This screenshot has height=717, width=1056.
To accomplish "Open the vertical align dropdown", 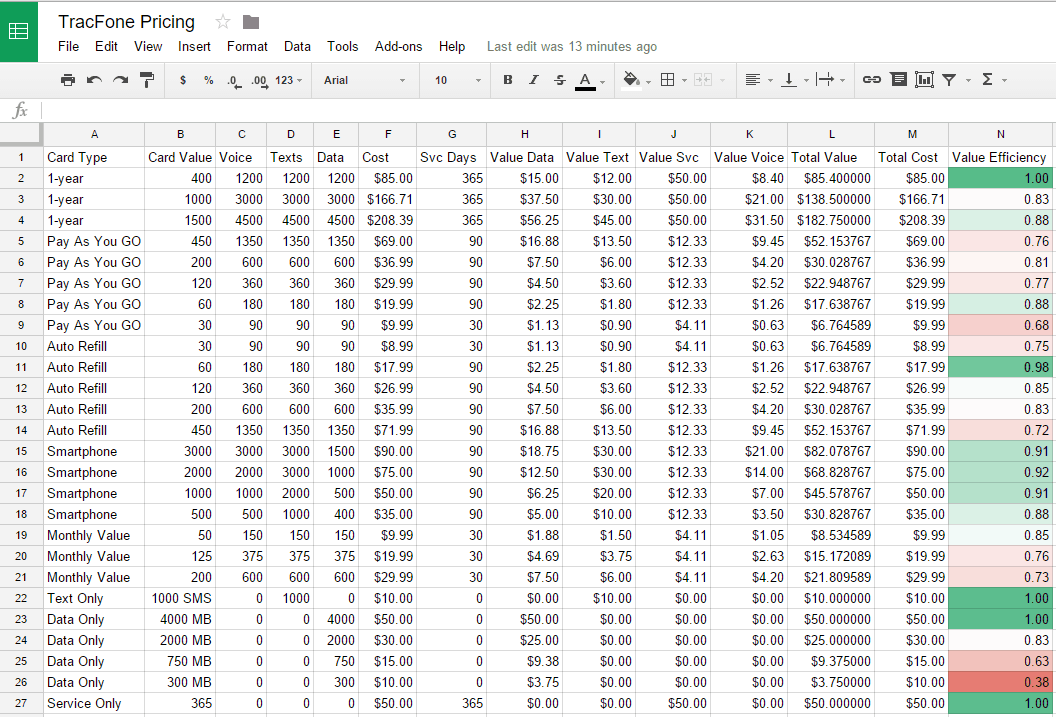I will tap(794, 80).
